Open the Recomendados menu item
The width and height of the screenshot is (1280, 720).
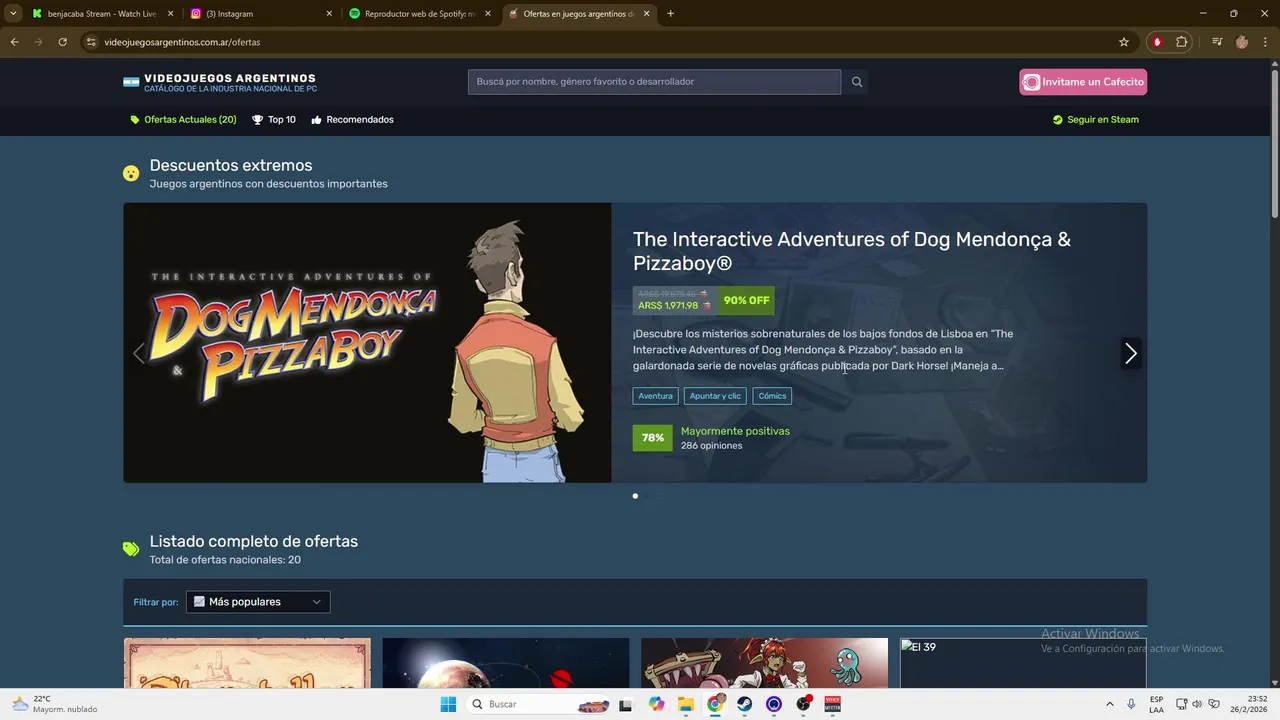click(352, 120)
